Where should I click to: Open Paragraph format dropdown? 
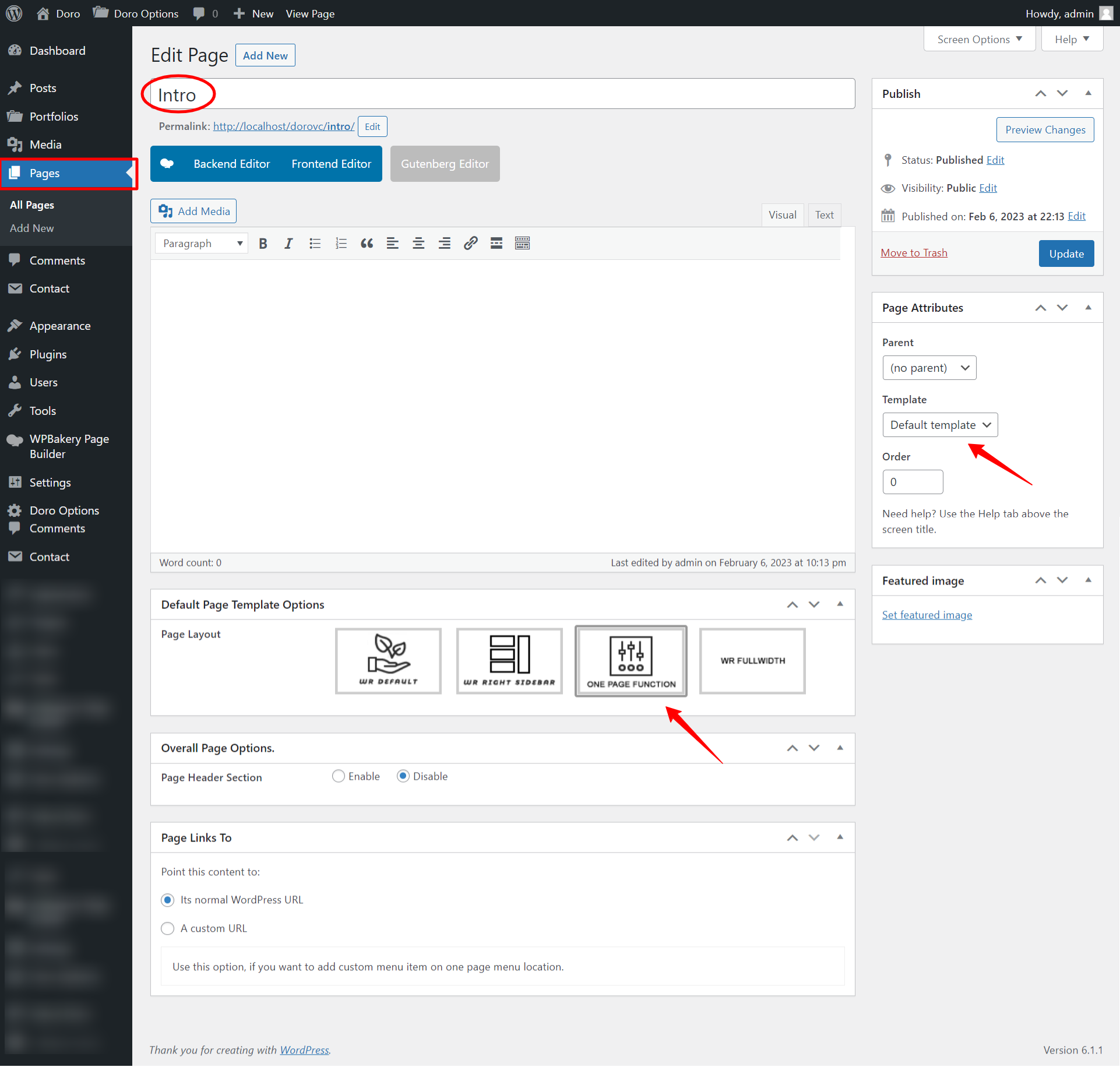(x=202, y=244)
